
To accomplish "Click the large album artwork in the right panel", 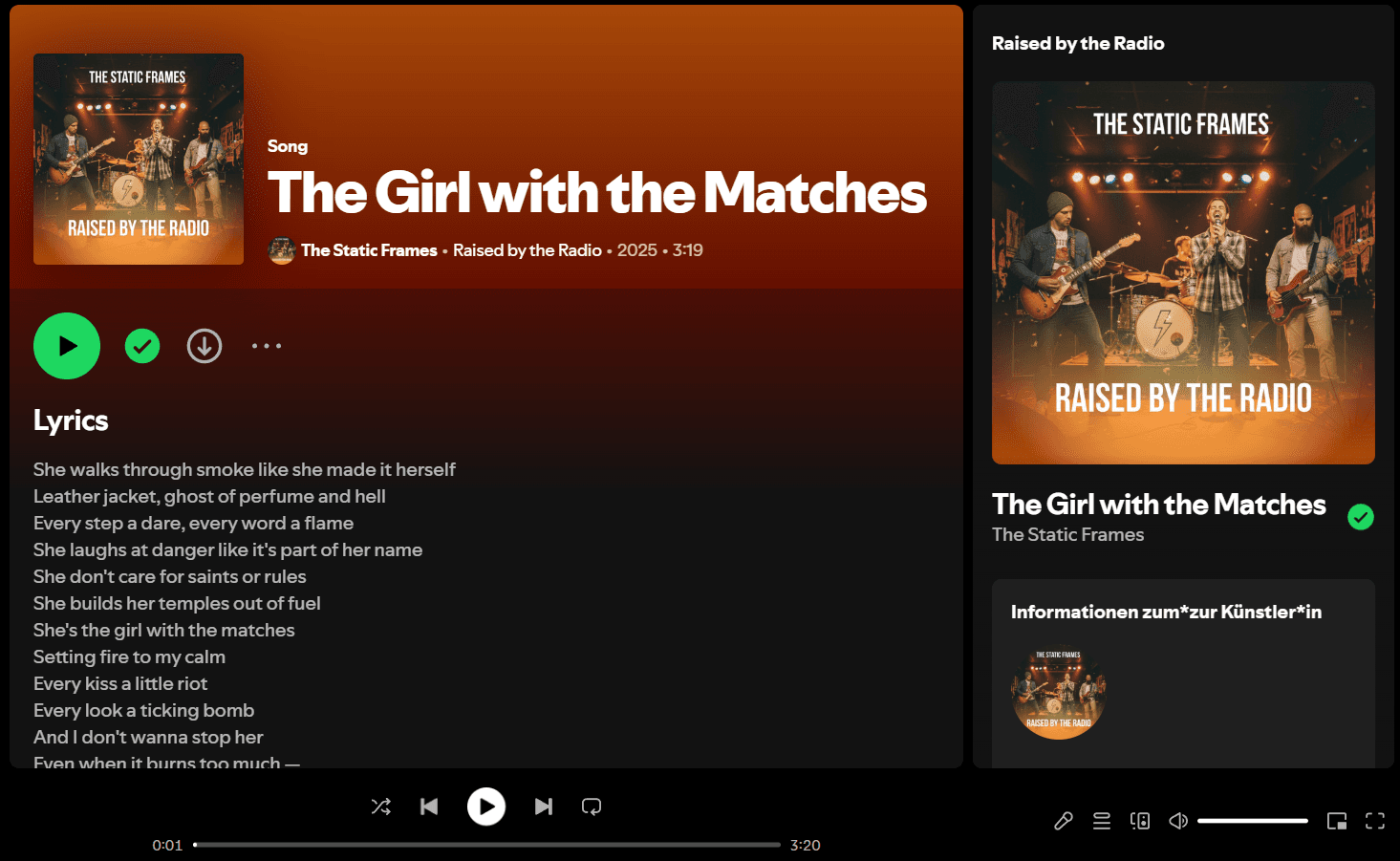I will (x=1183, y=272).
